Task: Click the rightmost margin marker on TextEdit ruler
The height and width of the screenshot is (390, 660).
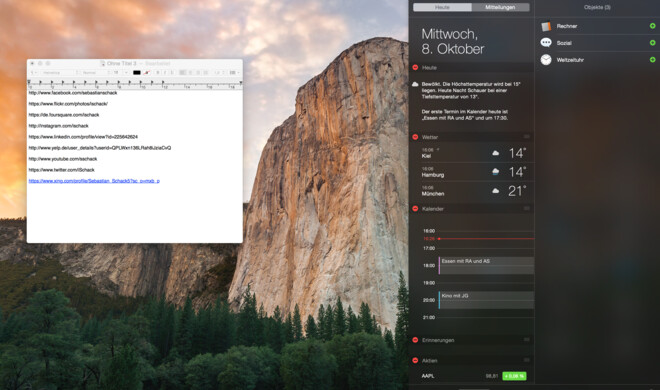Action: [x=241, y=83]
